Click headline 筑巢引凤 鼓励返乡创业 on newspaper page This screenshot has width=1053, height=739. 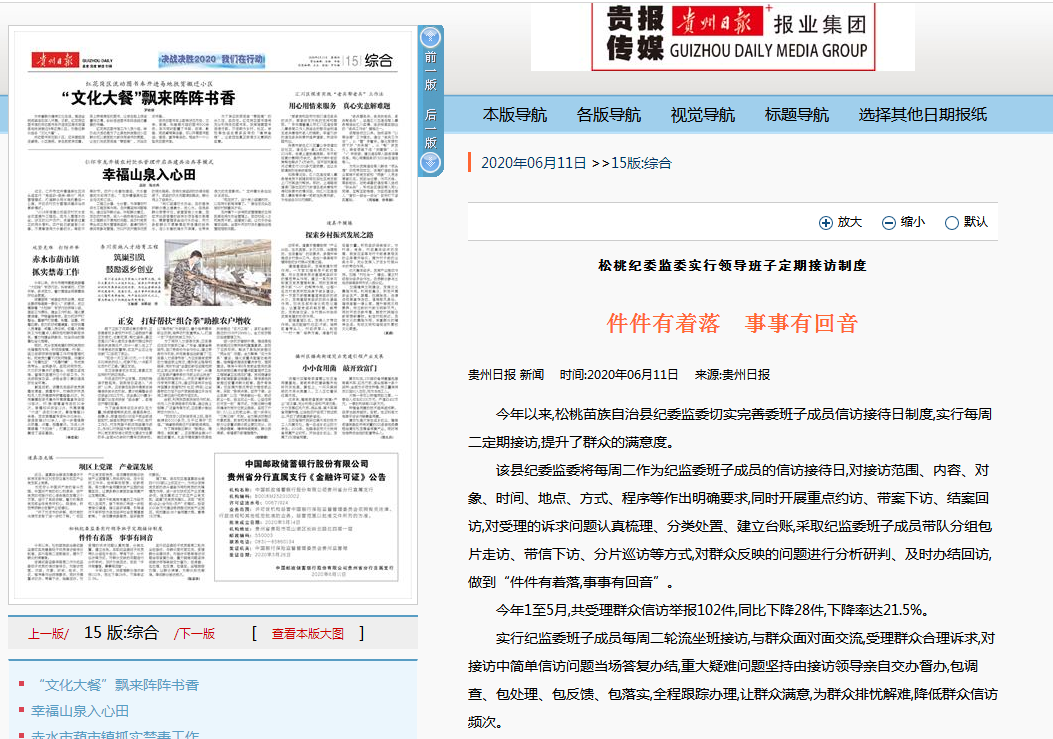click(x=129, y=263)
